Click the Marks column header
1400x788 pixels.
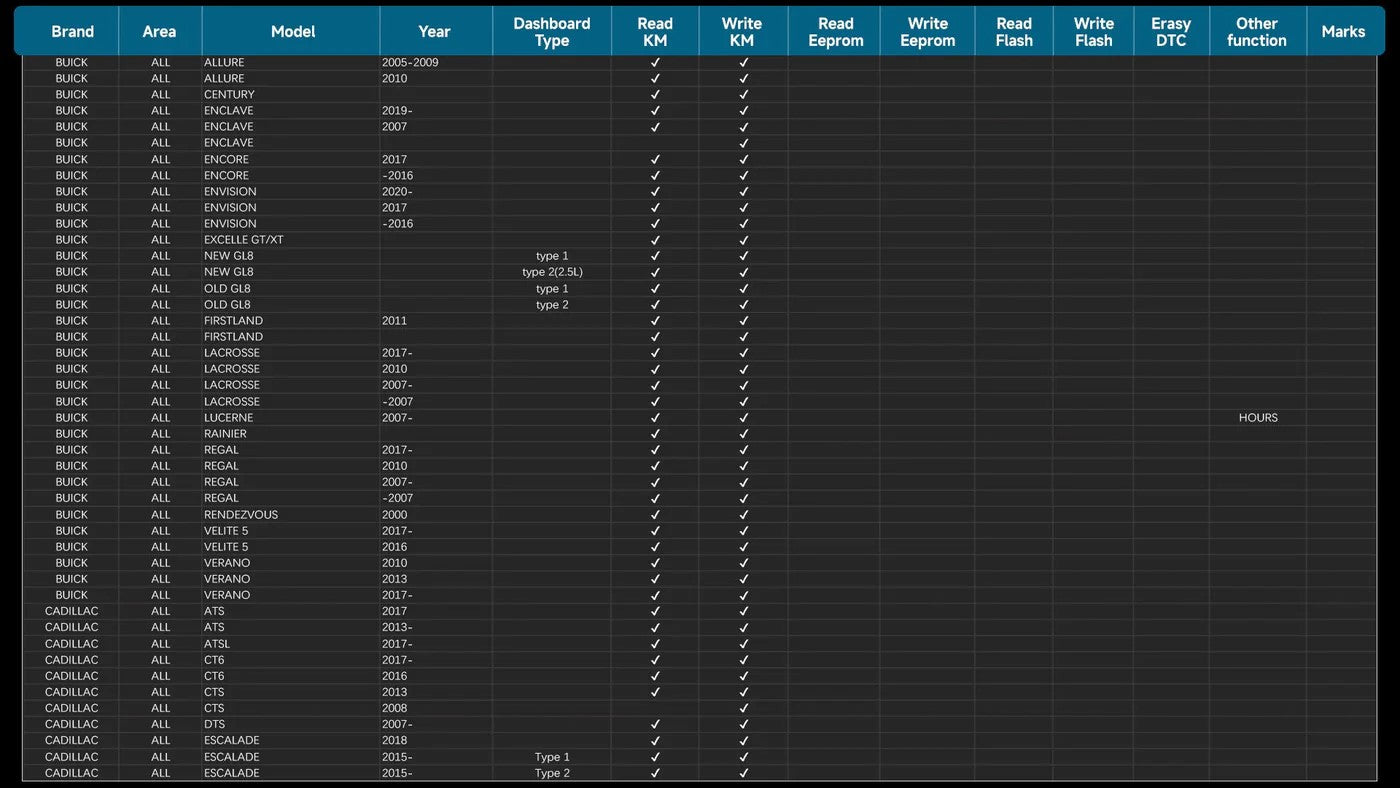[x=1342, y=32]
